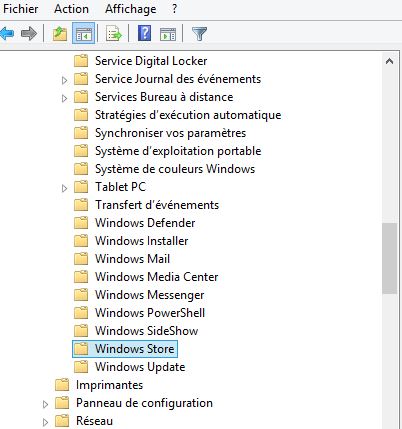Click the export list toolbar icon
This screenshot has width=402, height=429.
click(114, 34)
